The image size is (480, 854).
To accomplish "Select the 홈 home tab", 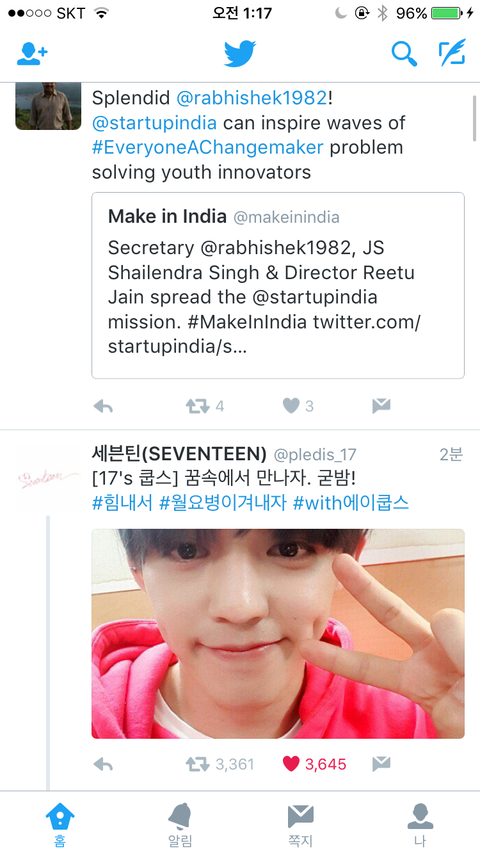I will pyautogui.click(x=60, y=824).
